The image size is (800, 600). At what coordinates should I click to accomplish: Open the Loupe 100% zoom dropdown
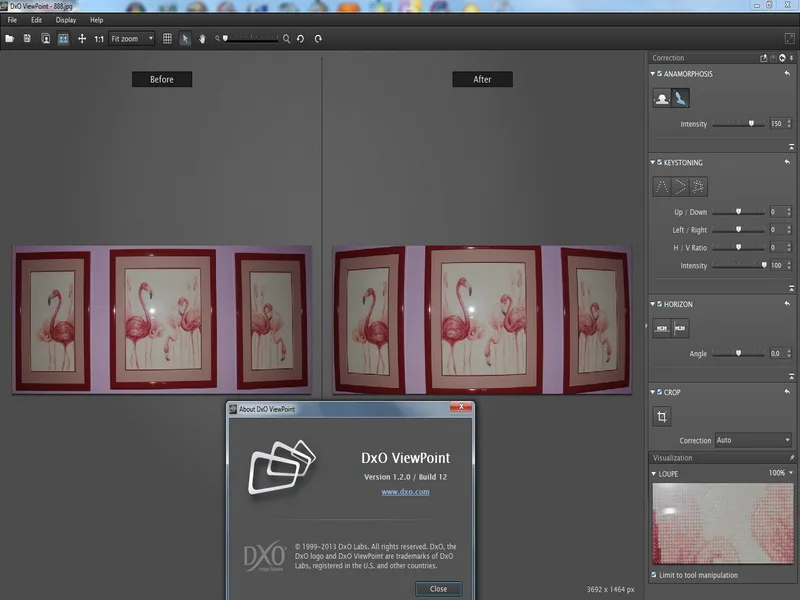point(781,473)
